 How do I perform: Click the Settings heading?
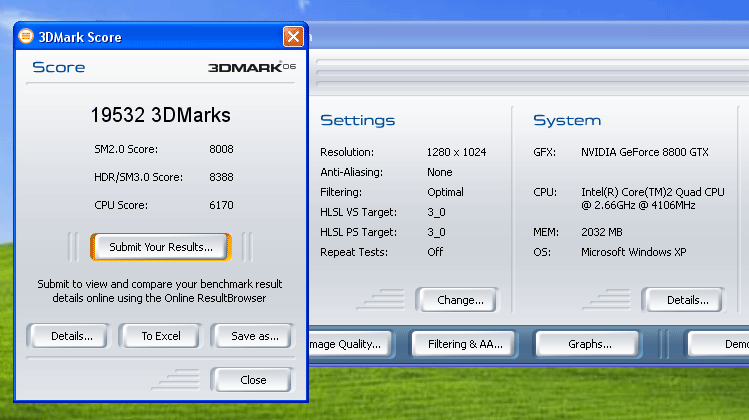pos(357,120)
